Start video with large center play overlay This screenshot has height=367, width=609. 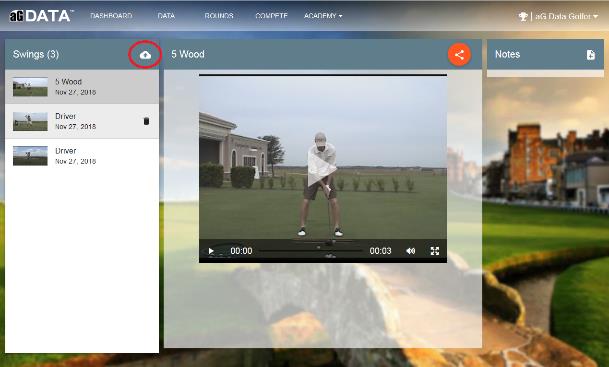point(322,168)
